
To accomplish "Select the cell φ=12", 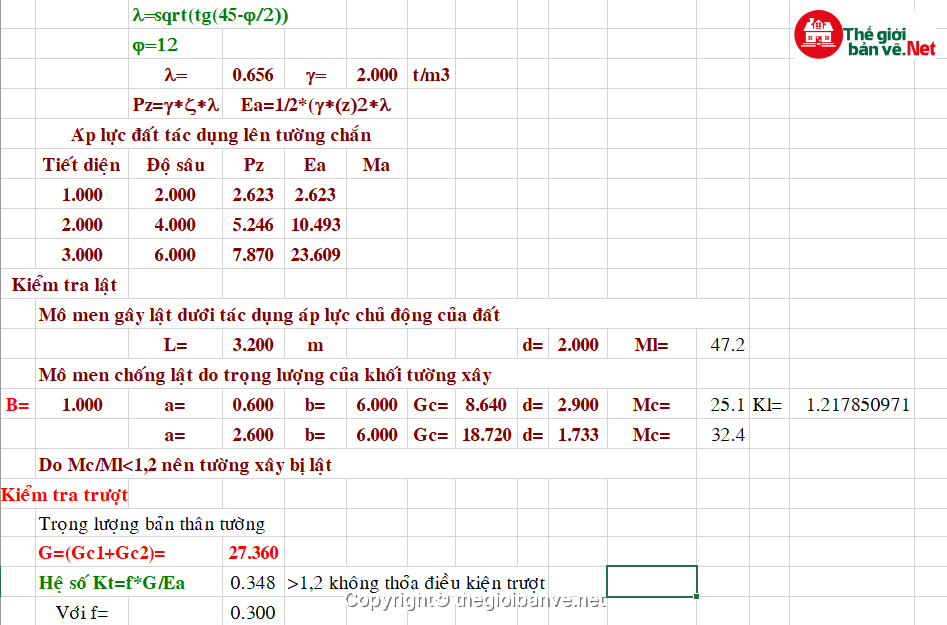I will (x=155, y=45).
